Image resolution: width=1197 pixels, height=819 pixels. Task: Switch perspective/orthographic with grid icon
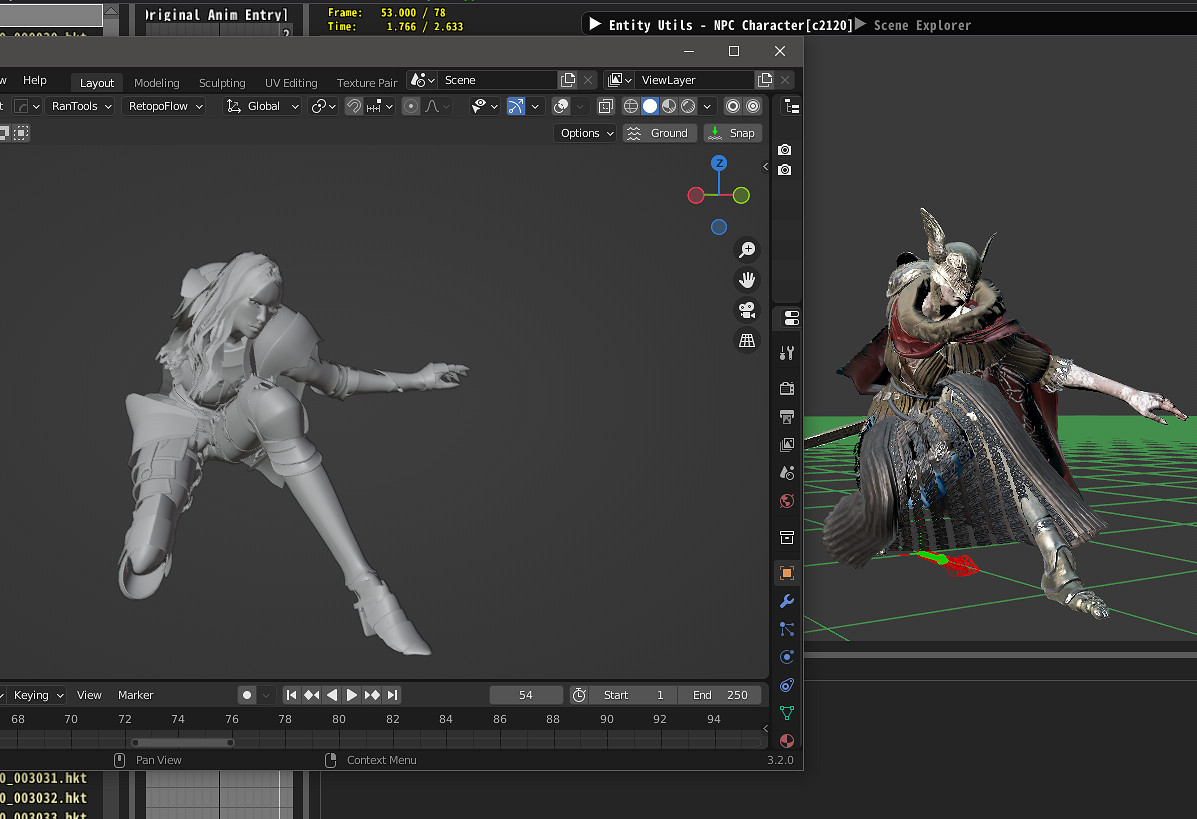click(x=746, y=341)
